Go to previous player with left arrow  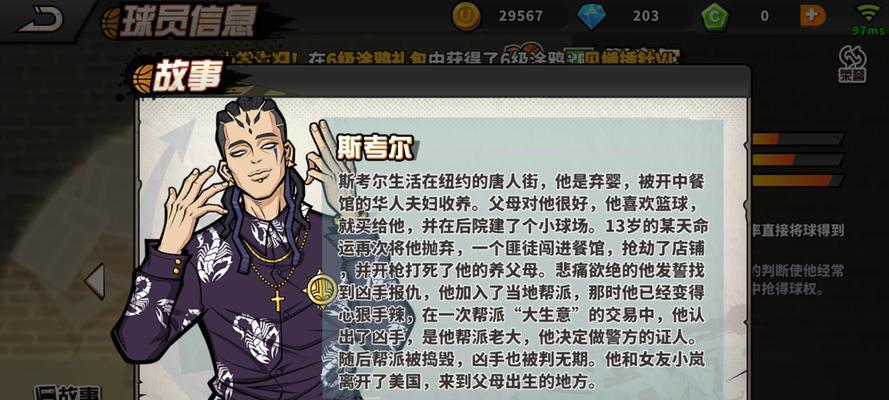pos(95,281)
